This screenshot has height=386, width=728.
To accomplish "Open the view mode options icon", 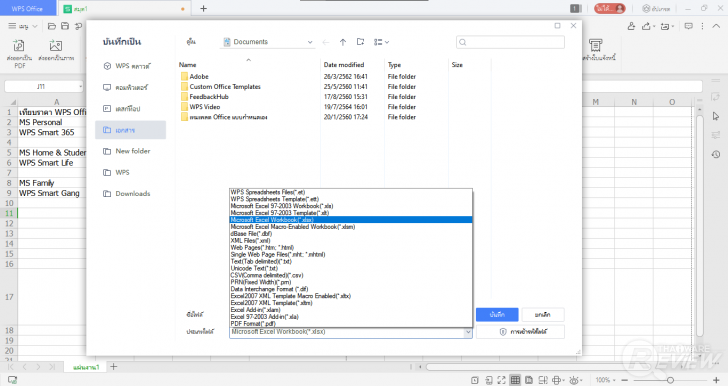I will tap(381, 42).
